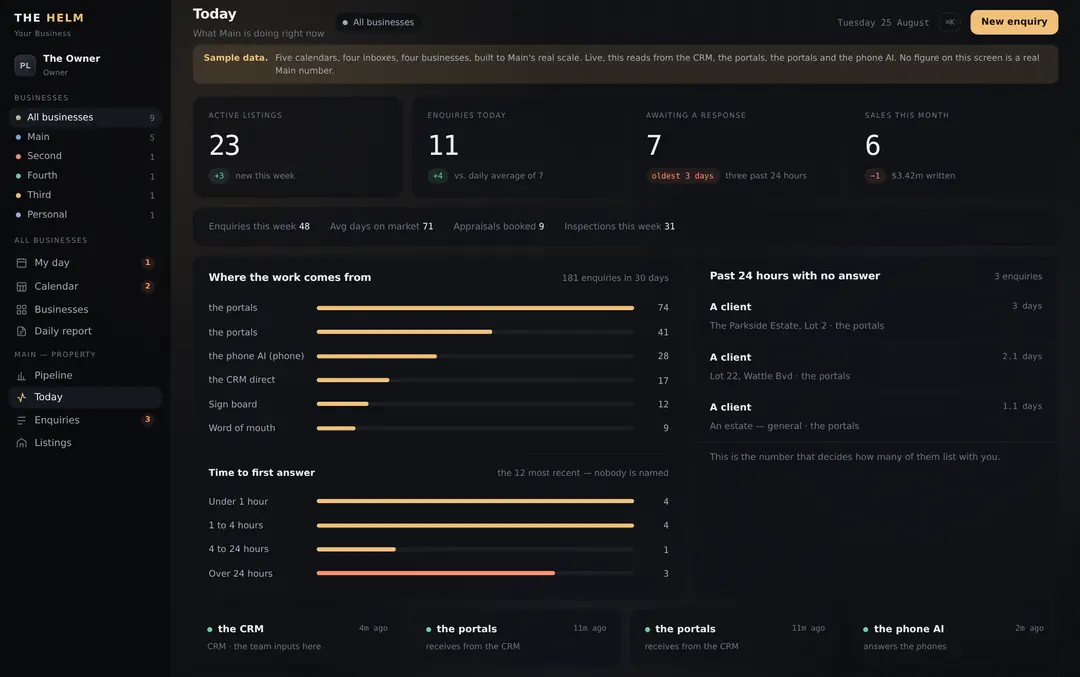Click the Businesses grid icon
This screenshot has height=677, width=1080.
pyautogui.click(x=21, y=310)
